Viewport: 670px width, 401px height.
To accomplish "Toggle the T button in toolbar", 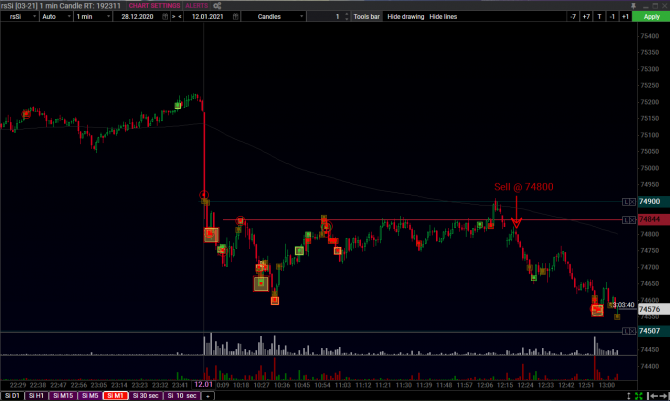I will coord(599,17).
